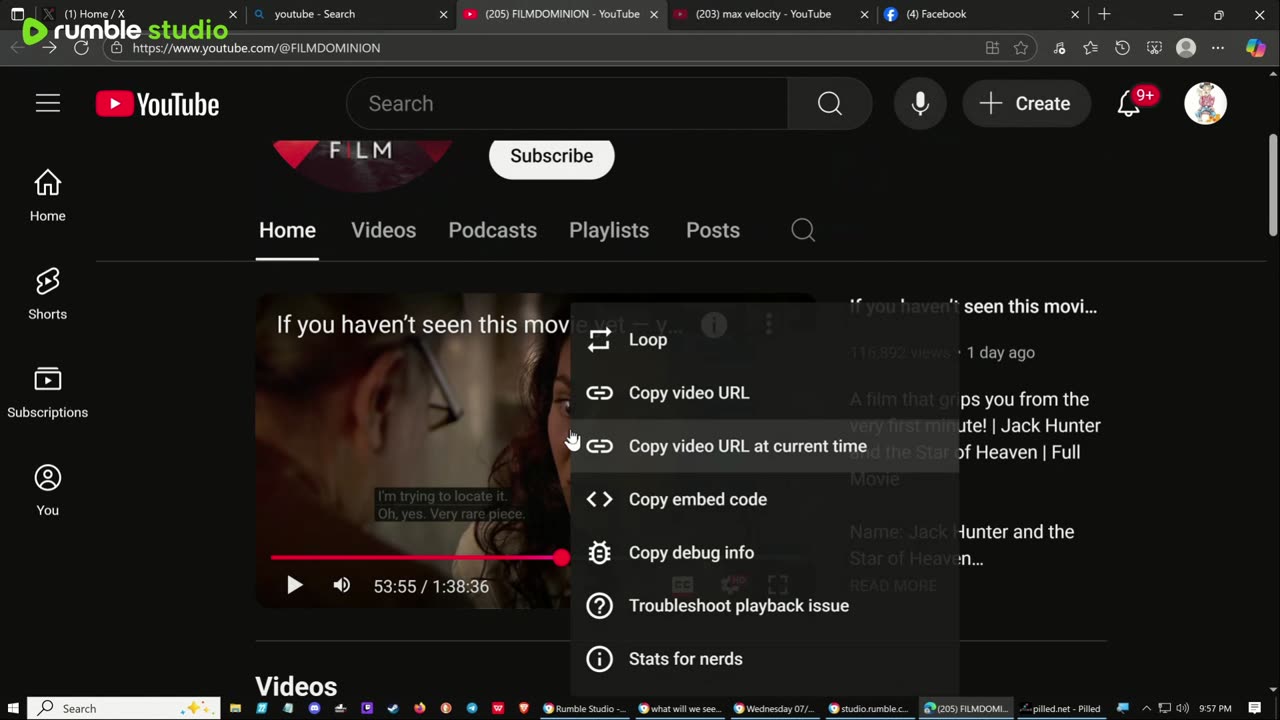
Task: Click the page vertical scrollbar
Action: tap(1273, 185)
